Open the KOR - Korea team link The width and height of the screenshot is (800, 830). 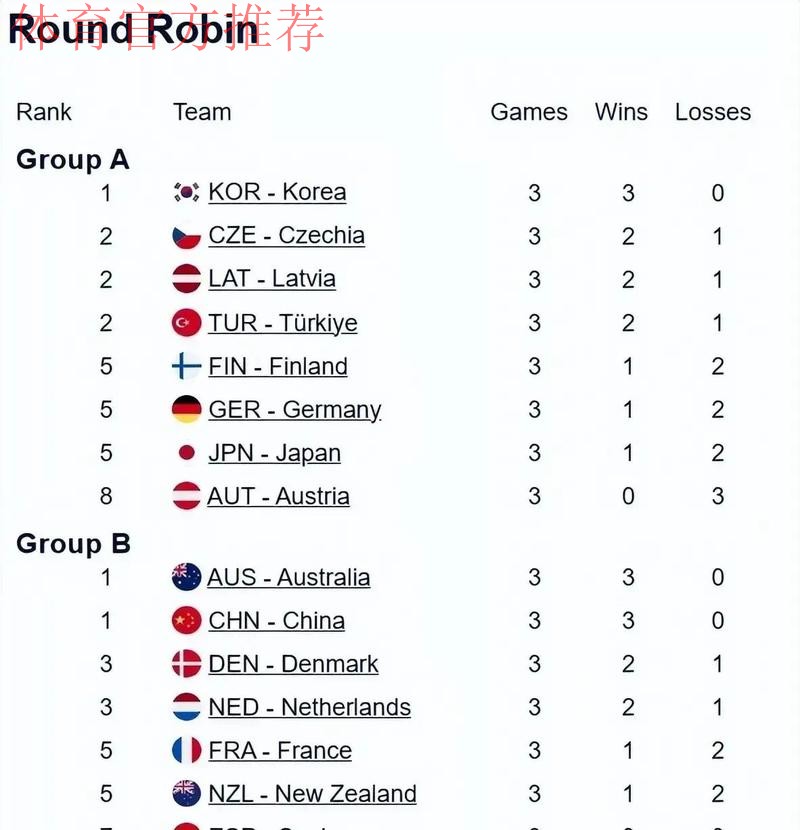pyautogui.click(x=277, y=192)
